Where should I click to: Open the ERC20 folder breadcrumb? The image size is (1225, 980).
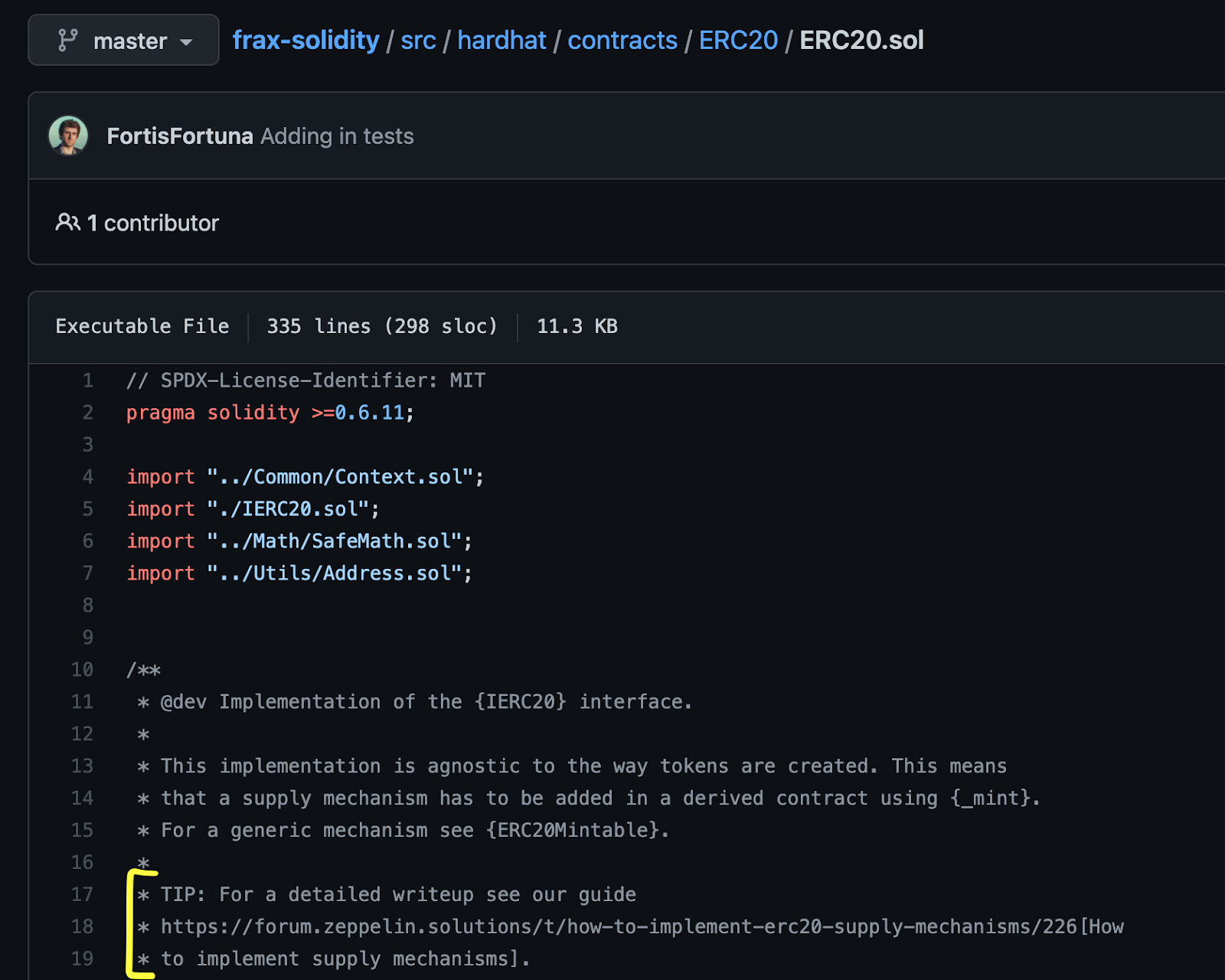point(738,40)
